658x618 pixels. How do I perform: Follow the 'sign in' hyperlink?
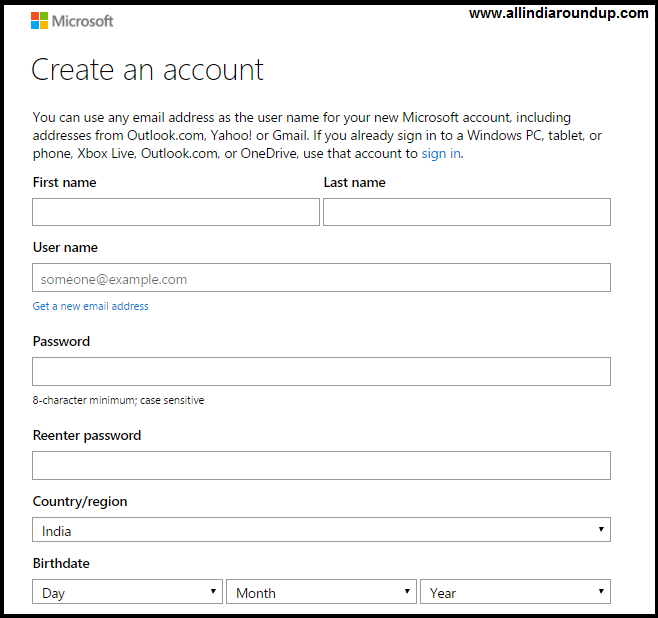tap(441, 154)
